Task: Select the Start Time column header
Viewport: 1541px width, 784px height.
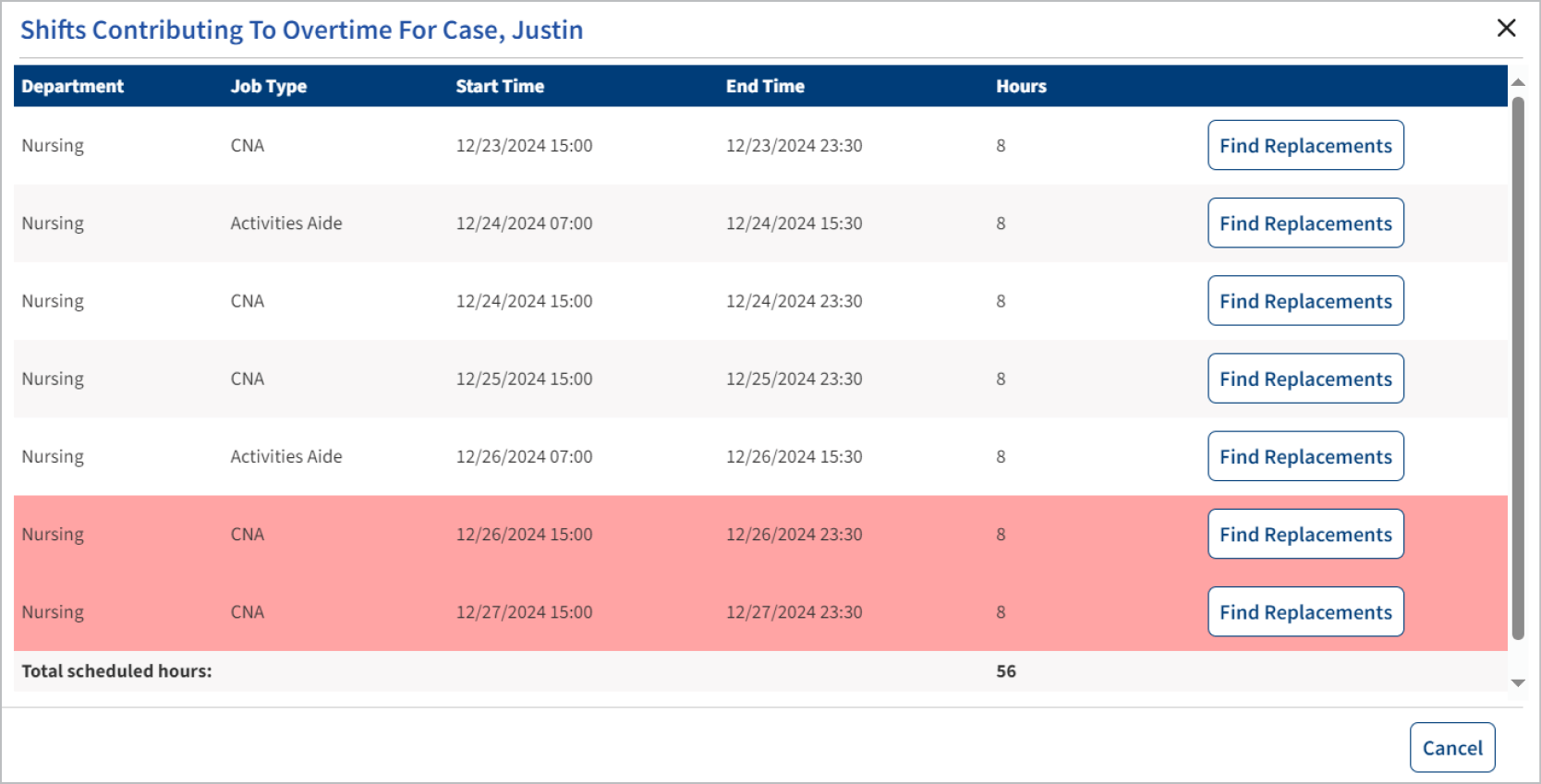Action: click(500, 86)
